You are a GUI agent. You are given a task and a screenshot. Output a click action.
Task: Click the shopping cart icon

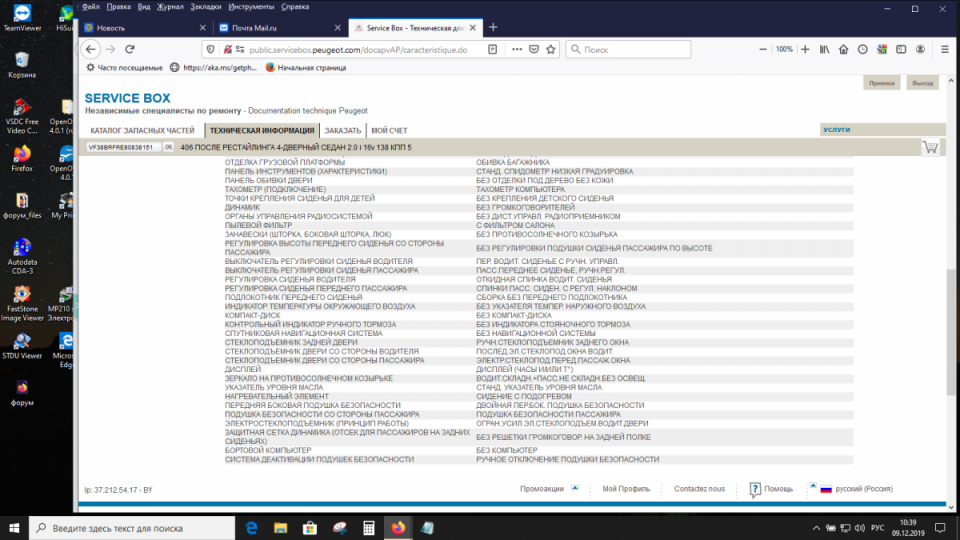930,147
